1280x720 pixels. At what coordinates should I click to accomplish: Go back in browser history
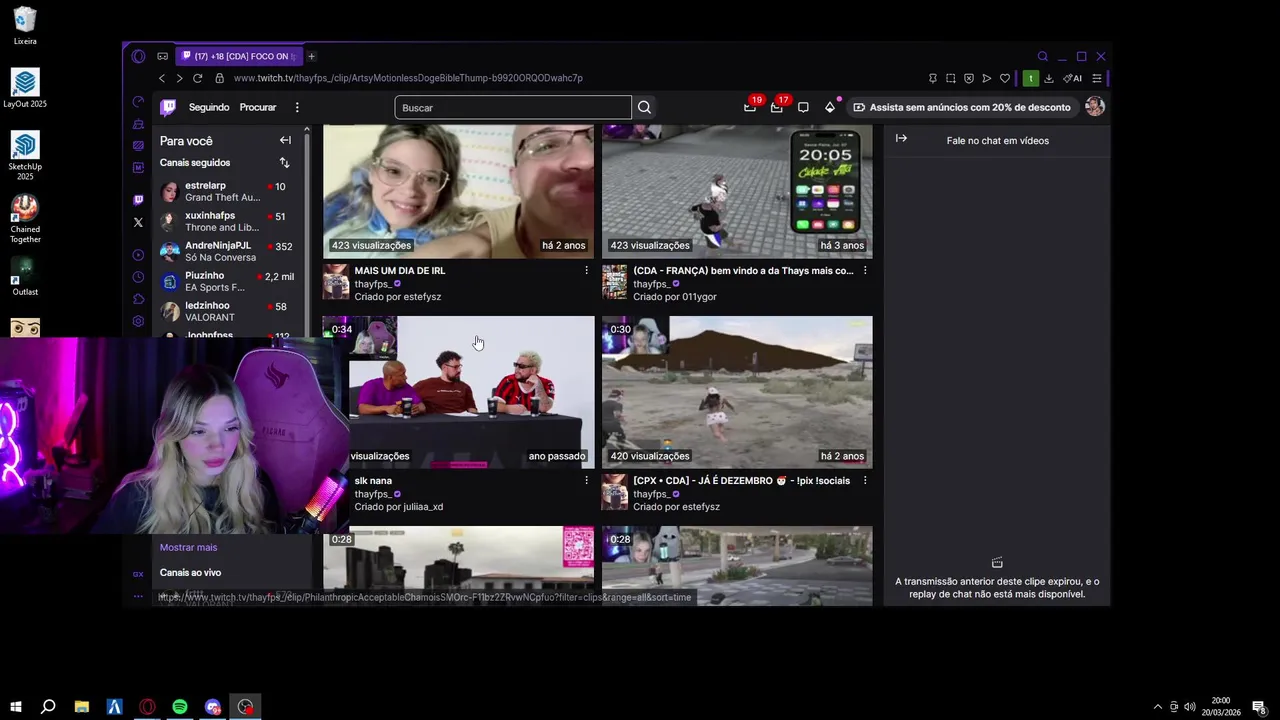coord(162,78)
